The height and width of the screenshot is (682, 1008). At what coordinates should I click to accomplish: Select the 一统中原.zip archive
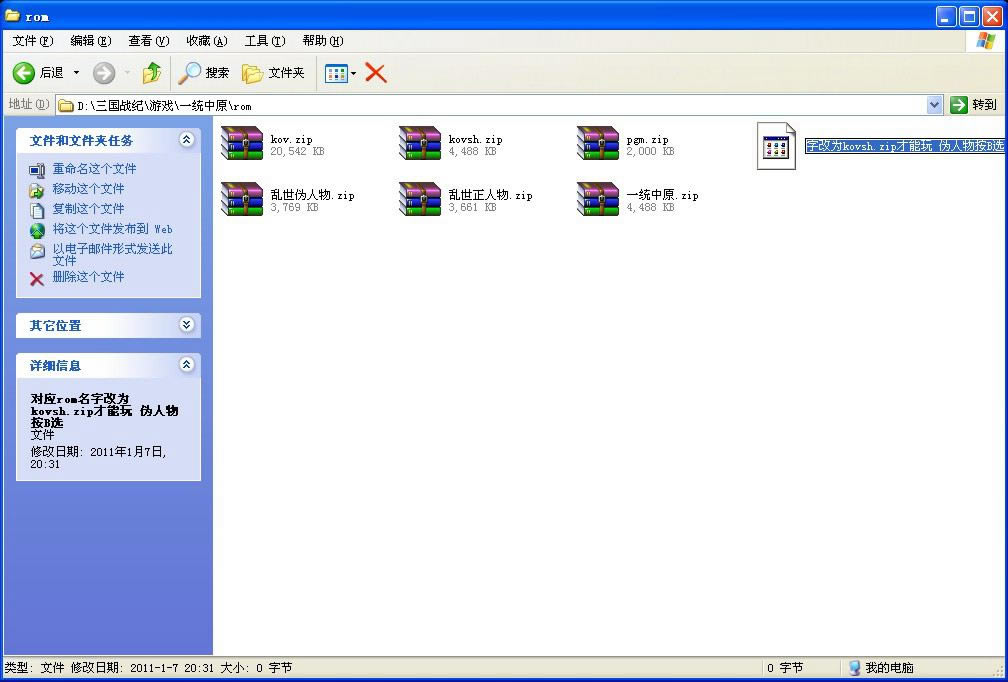[597, 199]
